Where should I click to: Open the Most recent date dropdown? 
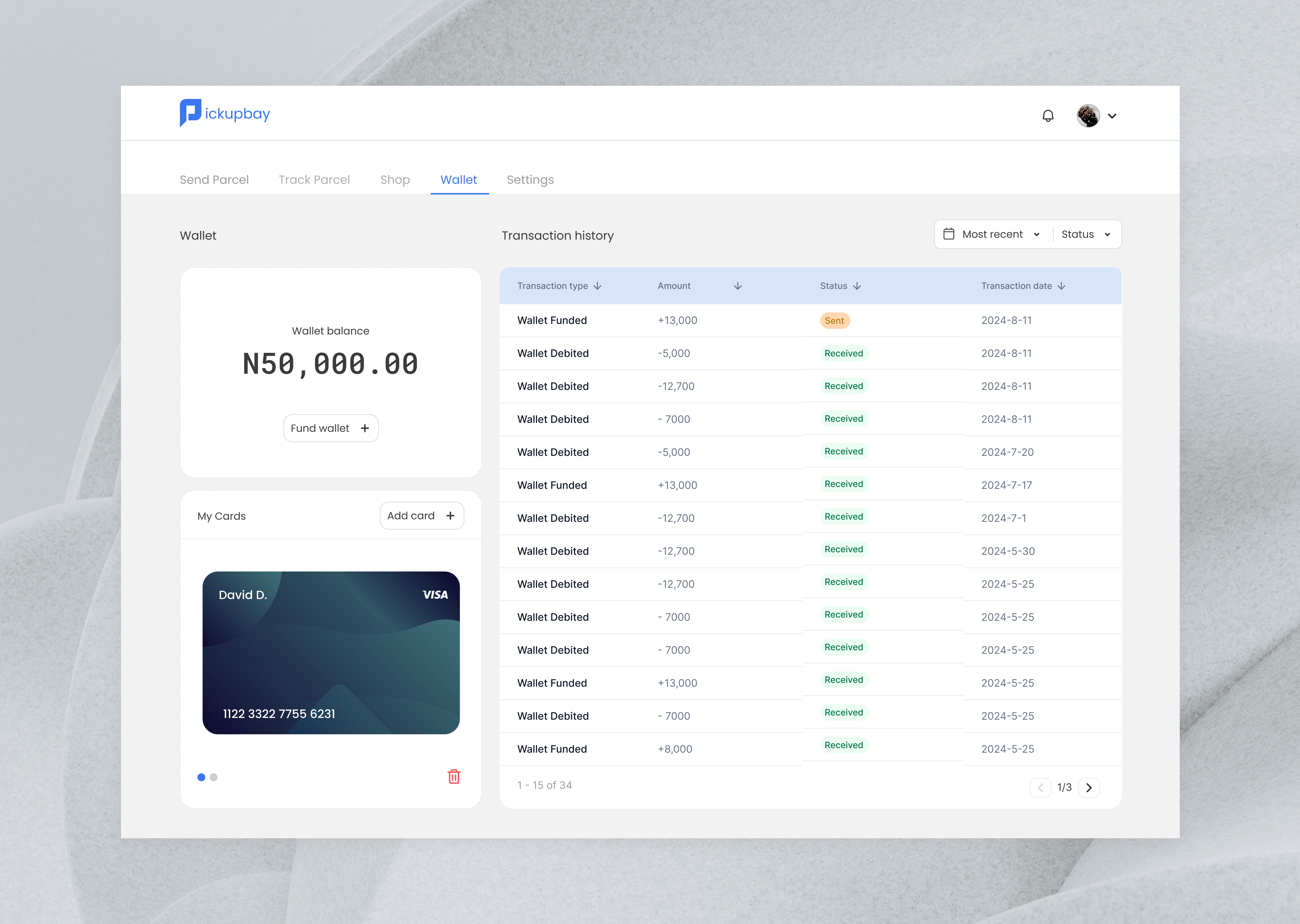[x=993, y=234]
